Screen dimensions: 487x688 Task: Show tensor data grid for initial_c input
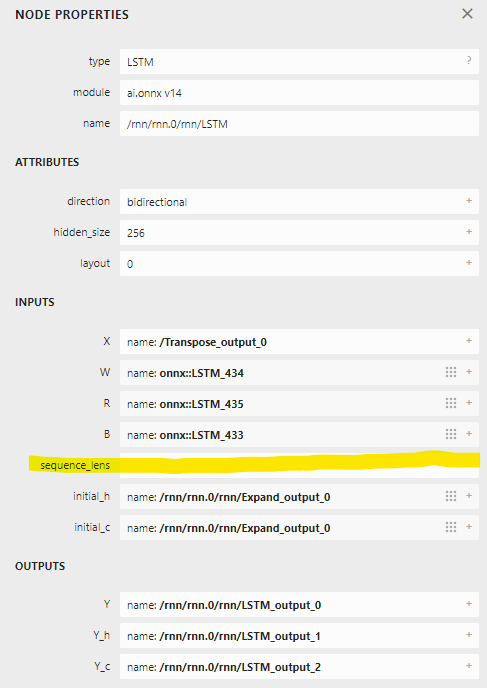[451, 527]
